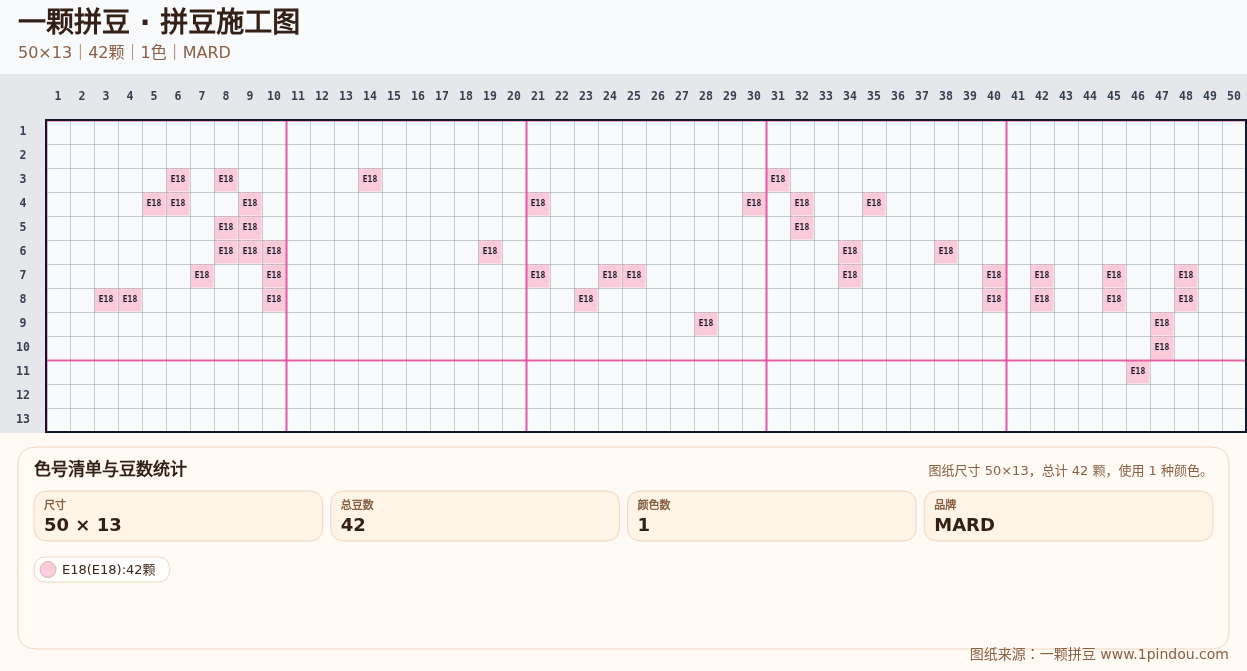Image resolution: width=1247 pixels, height=671 pixels.
Task: Select E18 bead at column 31, row 3
Action: [778, 180]
